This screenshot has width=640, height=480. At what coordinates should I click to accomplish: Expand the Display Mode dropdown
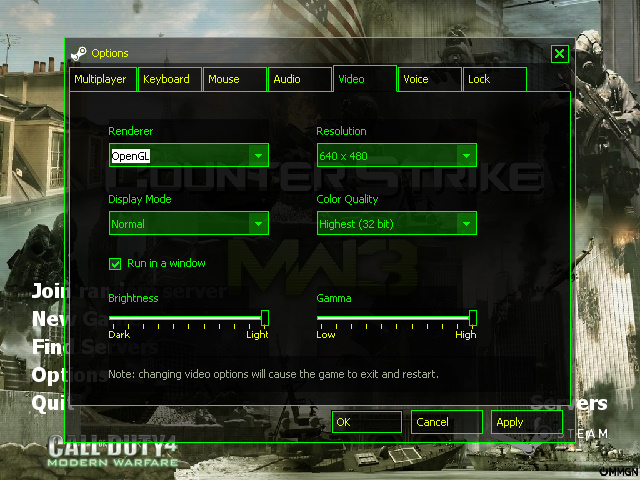[x=258, y=224]
